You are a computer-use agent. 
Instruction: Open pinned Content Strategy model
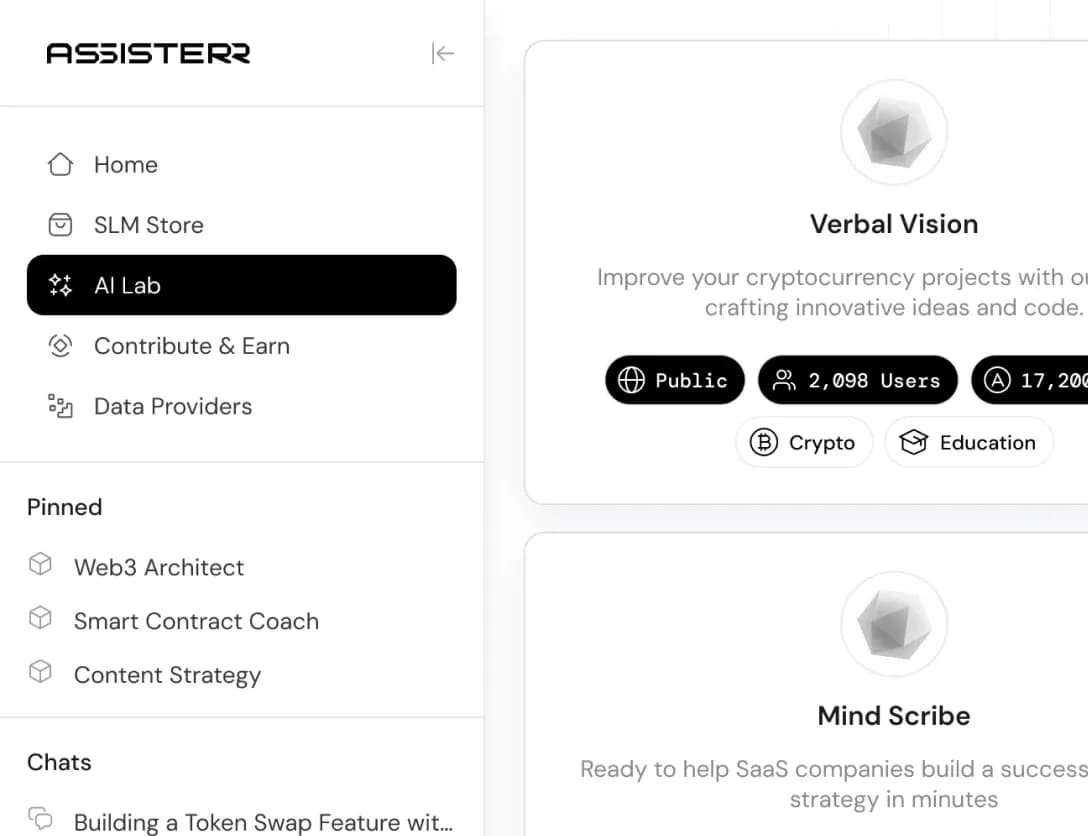pyautogui.click(x=167, y=675)
